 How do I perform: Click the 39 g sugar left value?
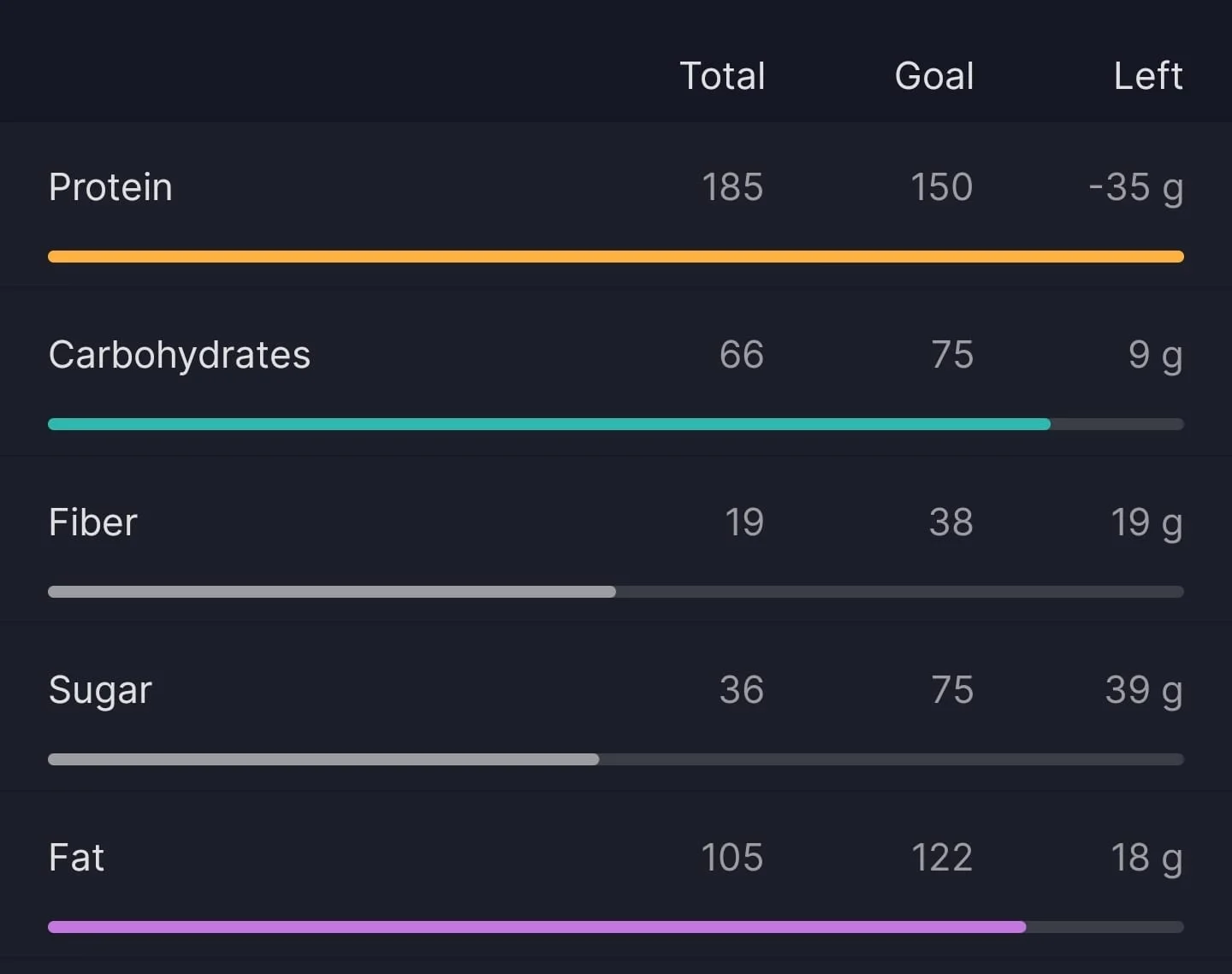[x=1144, y=691]
